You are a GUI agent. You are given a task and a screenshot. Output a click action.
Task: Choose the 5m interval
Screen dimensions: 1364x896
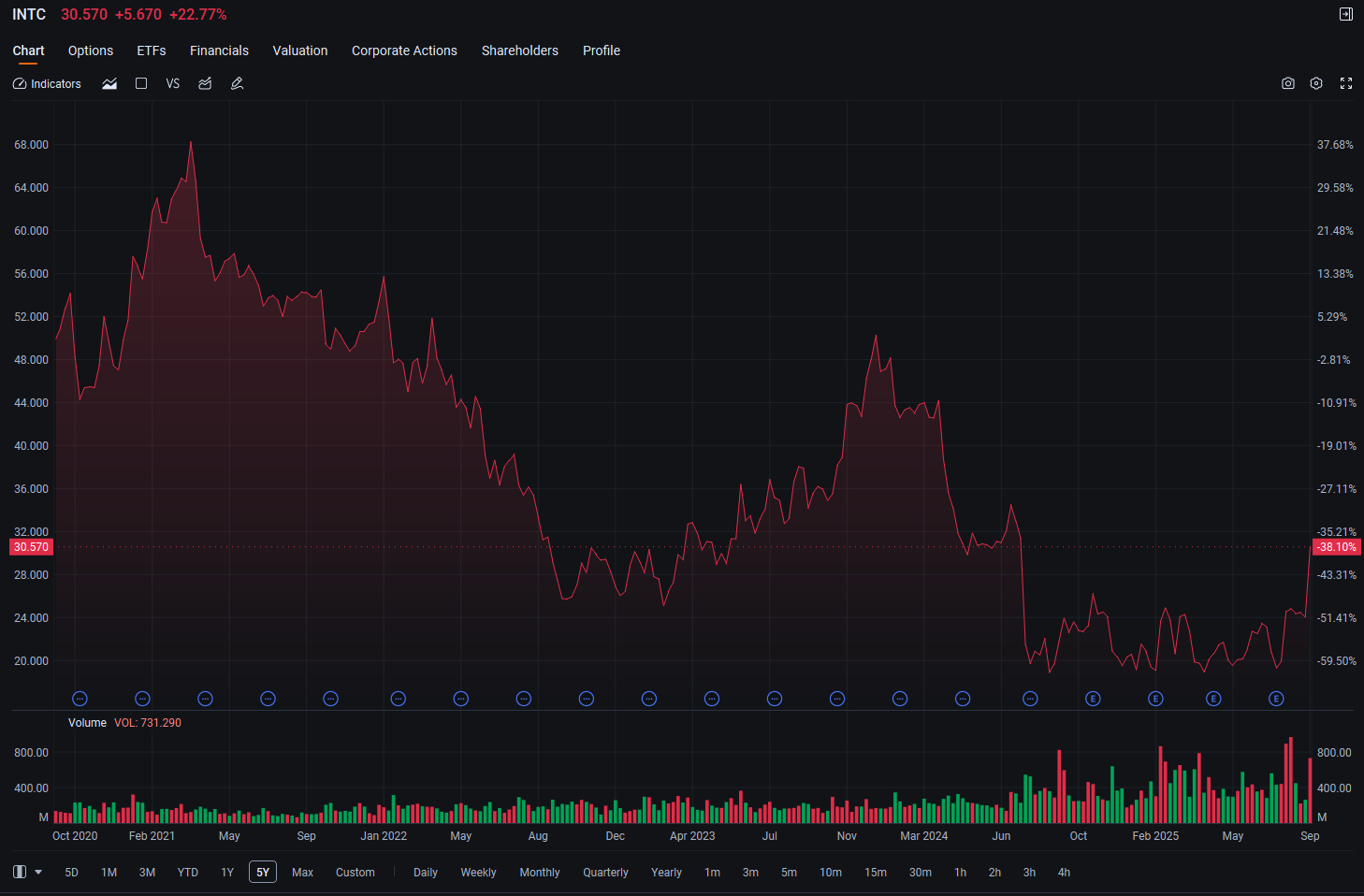(x=790, y=873)
